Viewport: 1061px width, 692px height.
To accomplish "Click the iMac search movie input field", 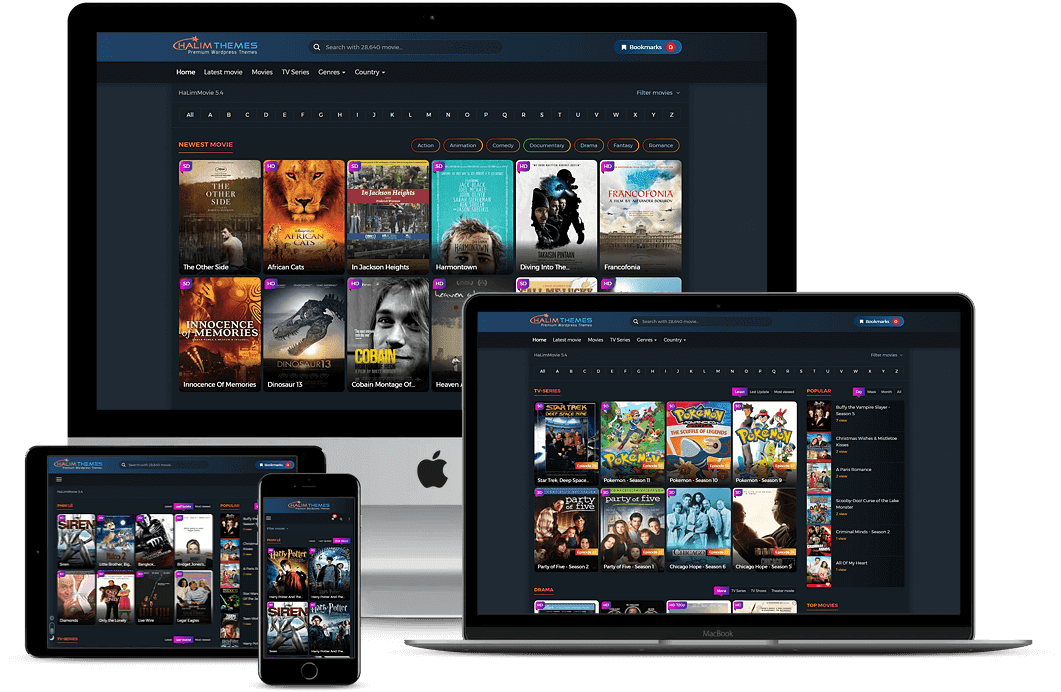I will click(406, 47).
